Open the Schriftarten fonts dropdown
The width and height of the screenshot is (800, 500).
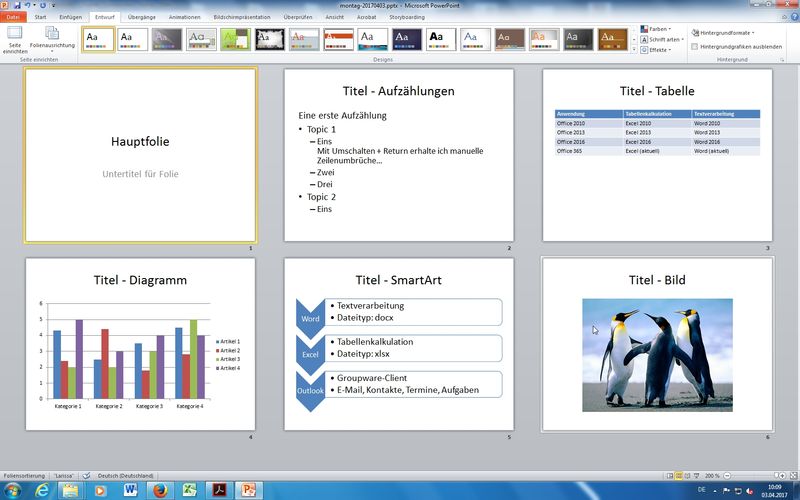pos(662,39)
